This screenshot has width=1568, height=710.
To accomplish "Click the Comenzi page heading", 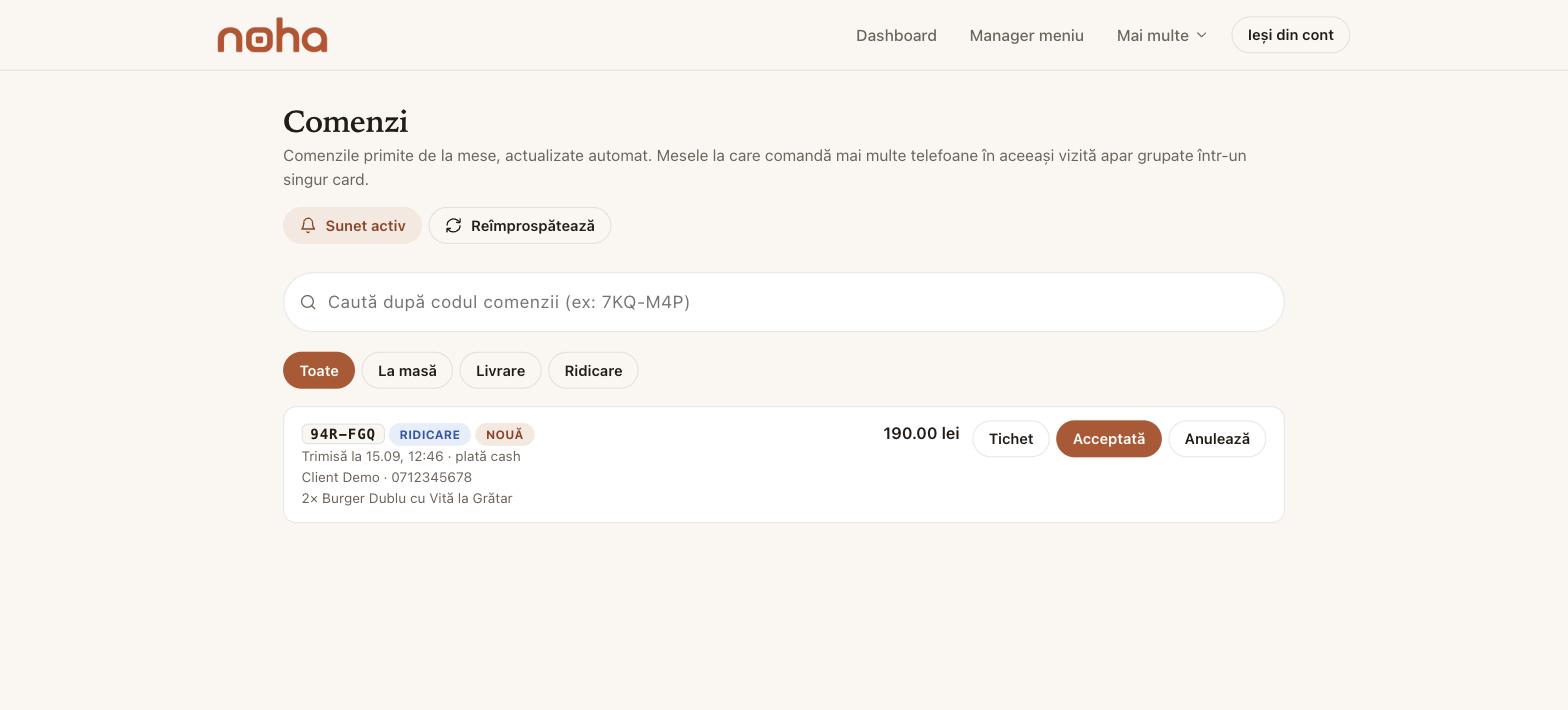I will pos(346,122).
